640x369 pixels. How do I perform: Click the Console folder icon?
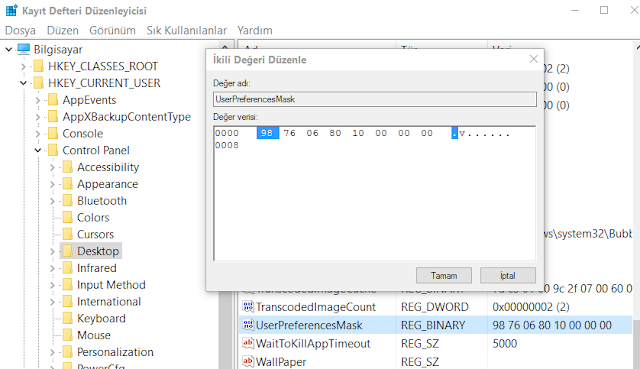[x=53, y=133]
